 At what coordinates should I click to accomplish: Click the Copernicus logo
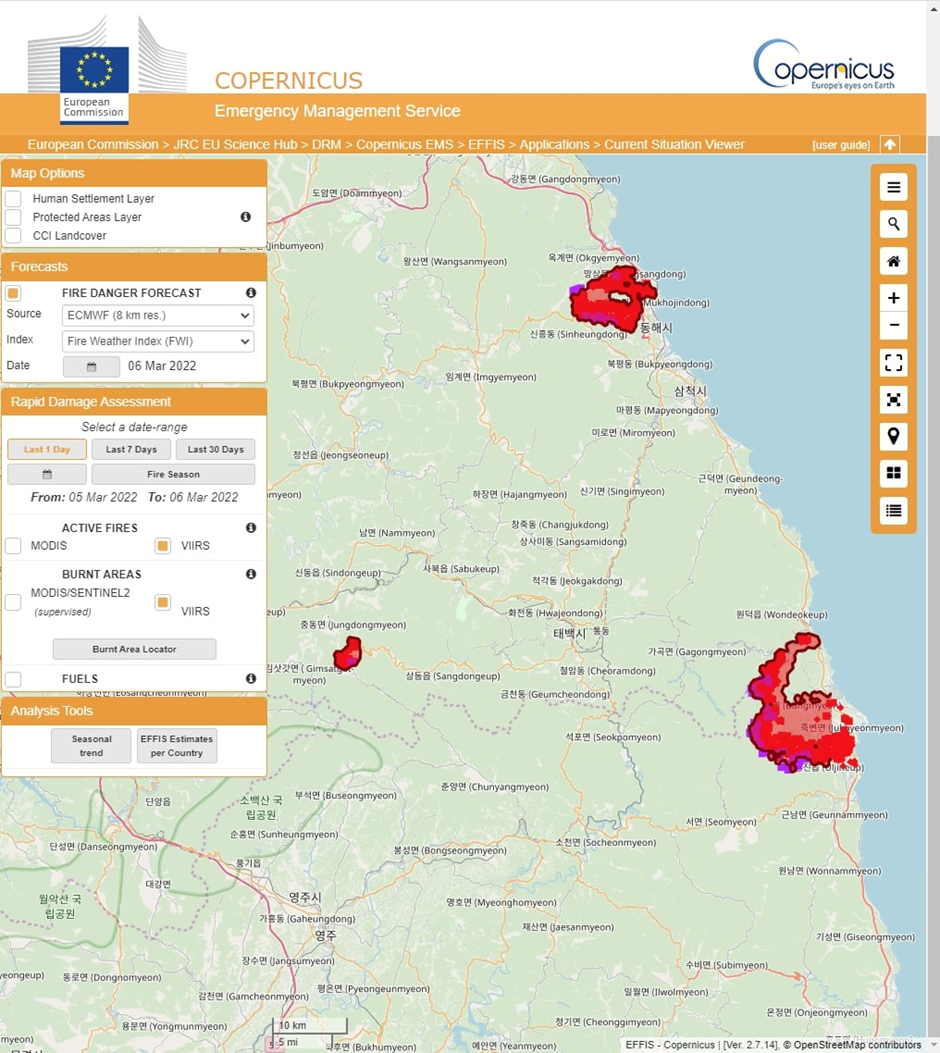(824, 64)
